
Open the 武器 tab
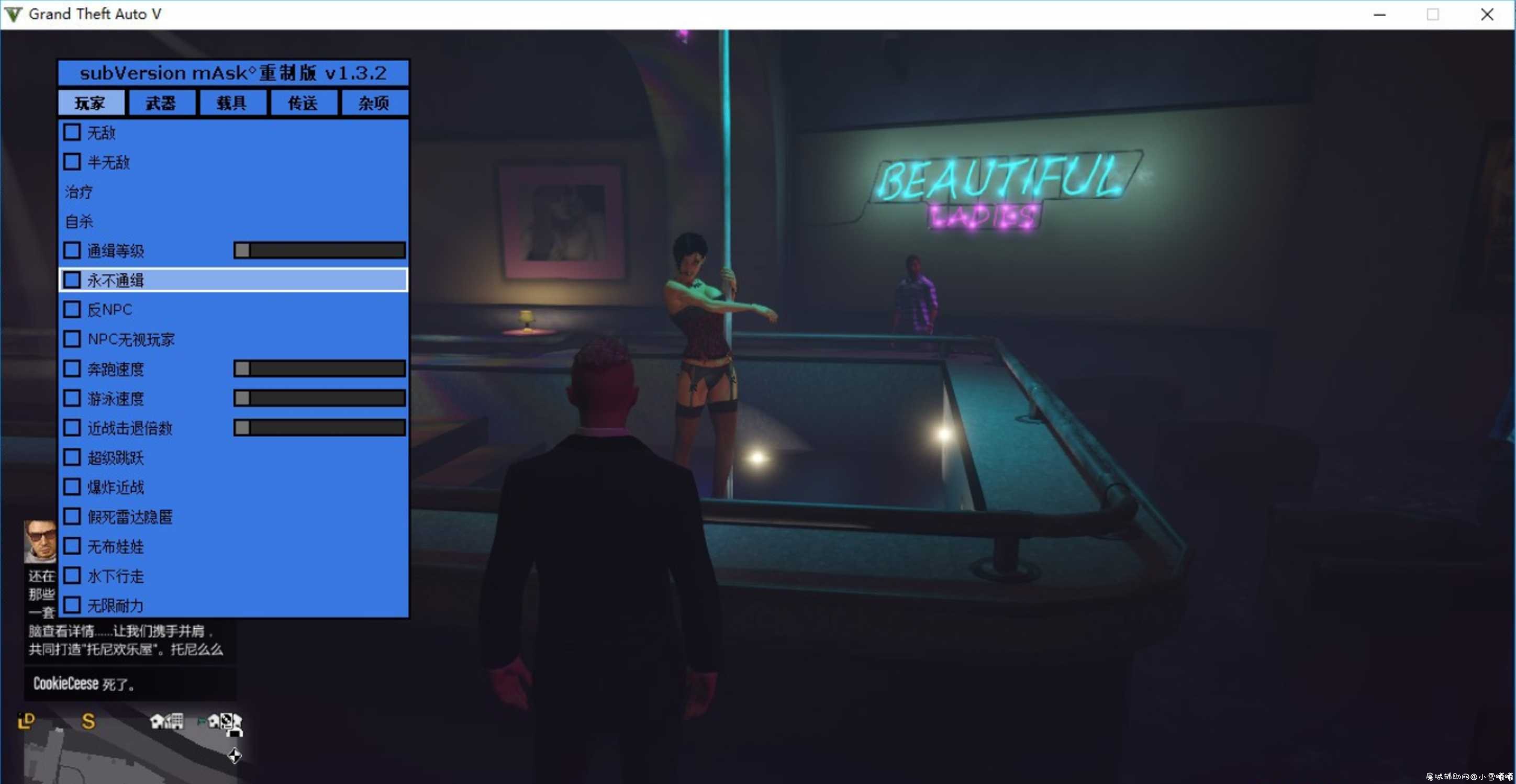[x=161, y=103]
